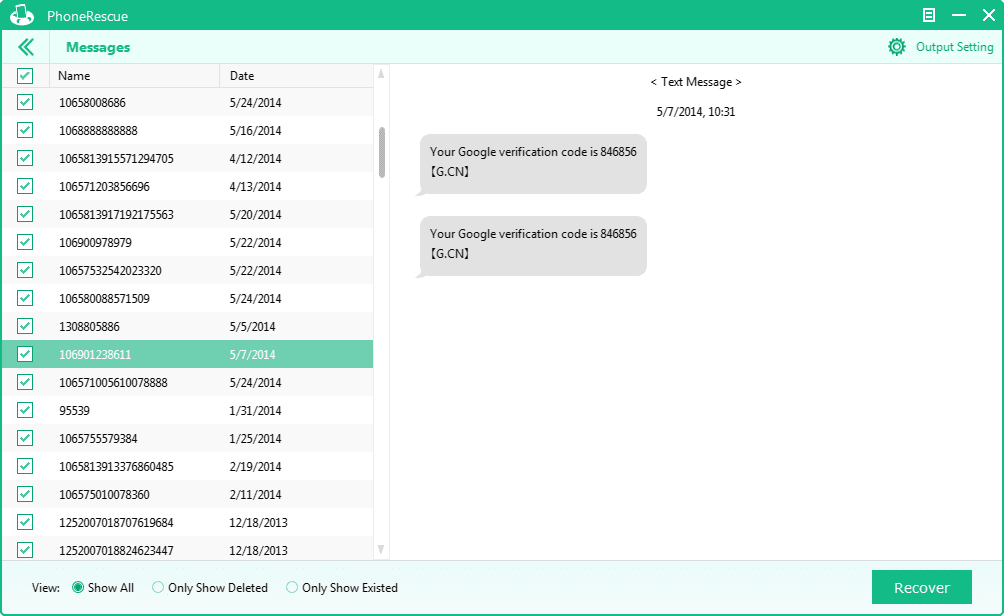Select the 106900978979 conversation
Viewport: 1004px width, 616px height.
tap(188, 242)
